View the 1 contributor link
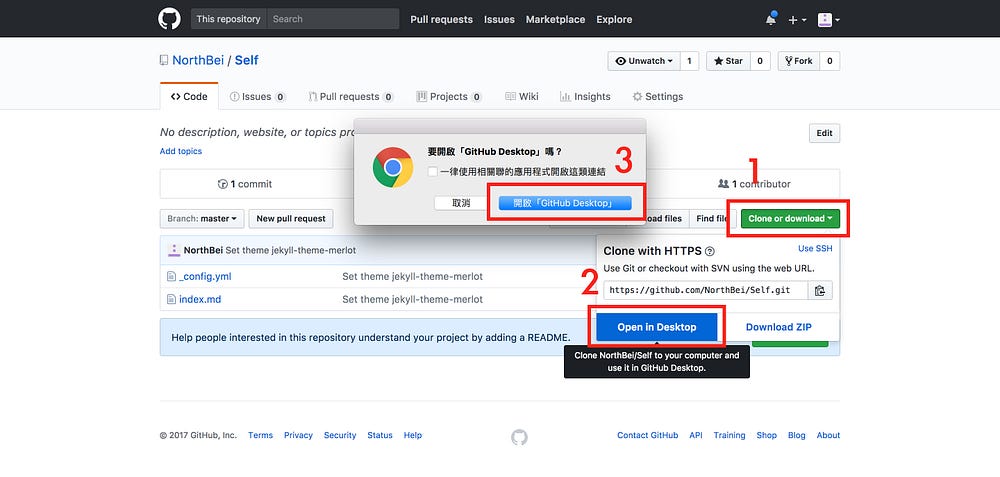Image resolution: width=1000 pixels, height=477 pixels. 754,184
